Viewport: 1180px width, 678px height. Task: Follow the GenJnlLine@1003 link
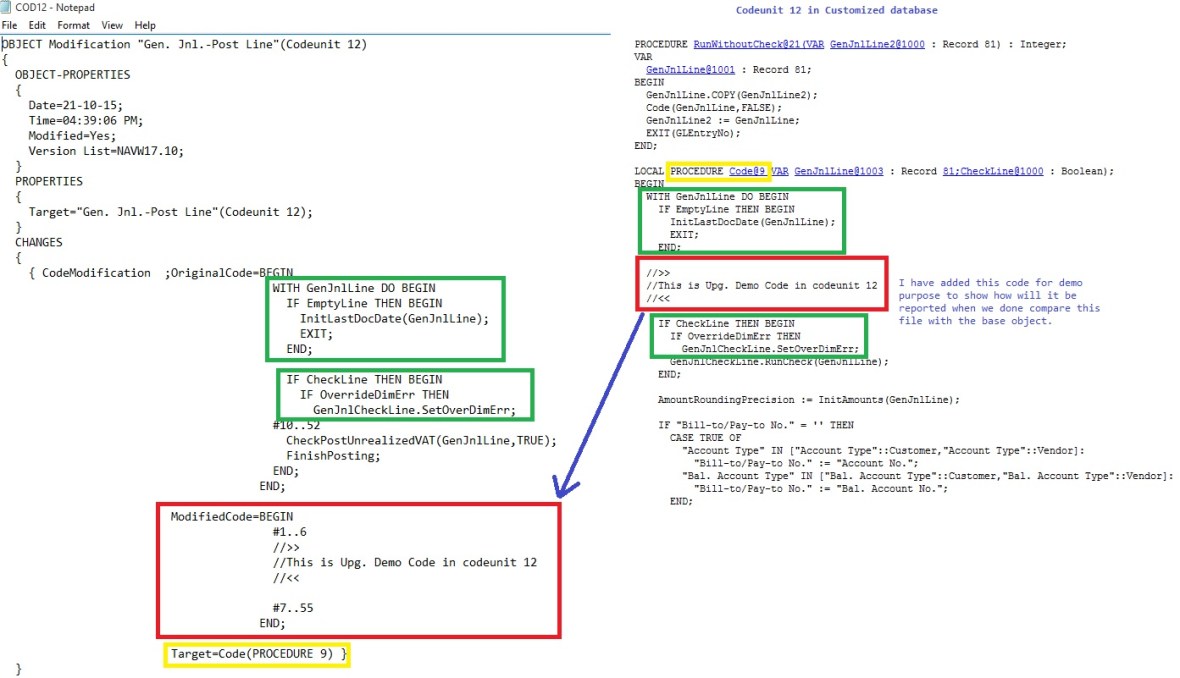pos(838,171)
